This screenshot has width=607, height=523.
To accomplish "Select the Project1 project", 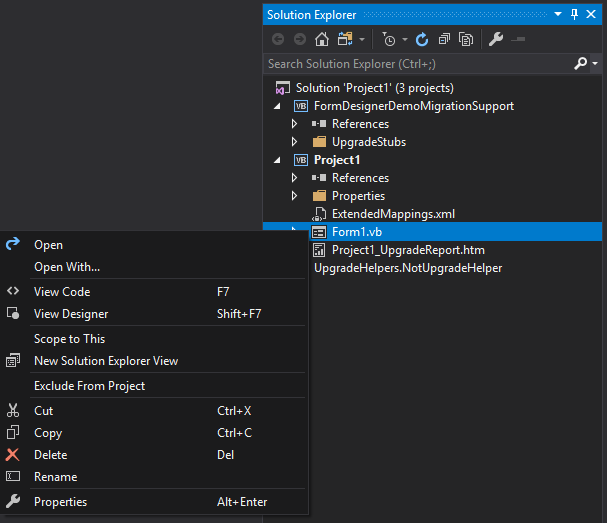I will click(x=337, y=160).
